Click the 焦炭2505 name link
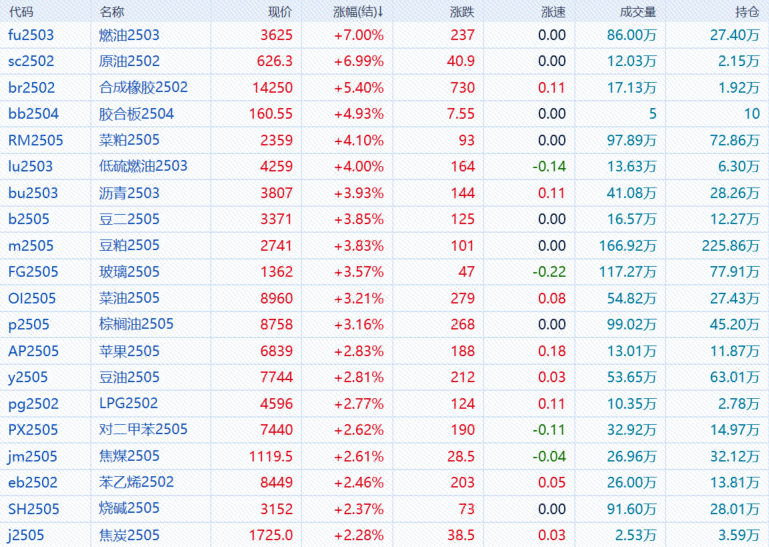Image resolution: width=769 pixels, height=547 pixels. pyautogui.click(x=129, y=535)
